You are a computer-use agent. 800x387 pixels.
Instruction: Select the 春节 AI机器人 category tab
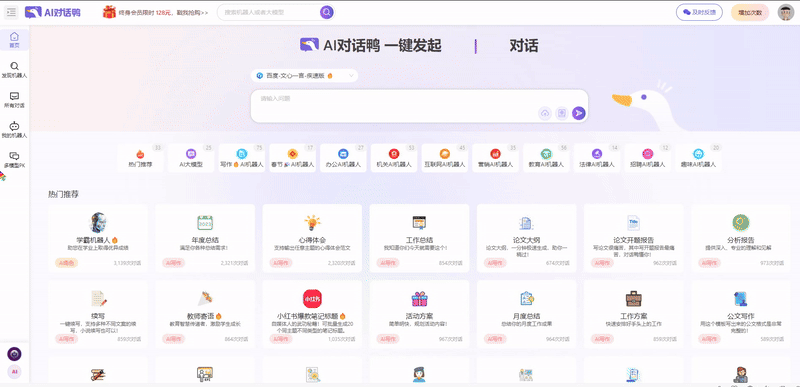[292, 158]
